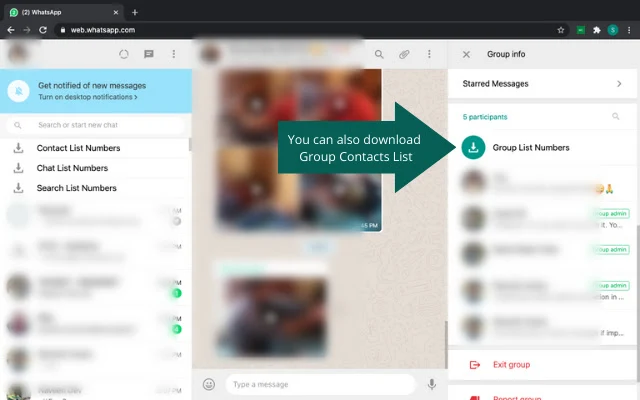Click download icon beside Search List Numbers

(x=18, y=188)
